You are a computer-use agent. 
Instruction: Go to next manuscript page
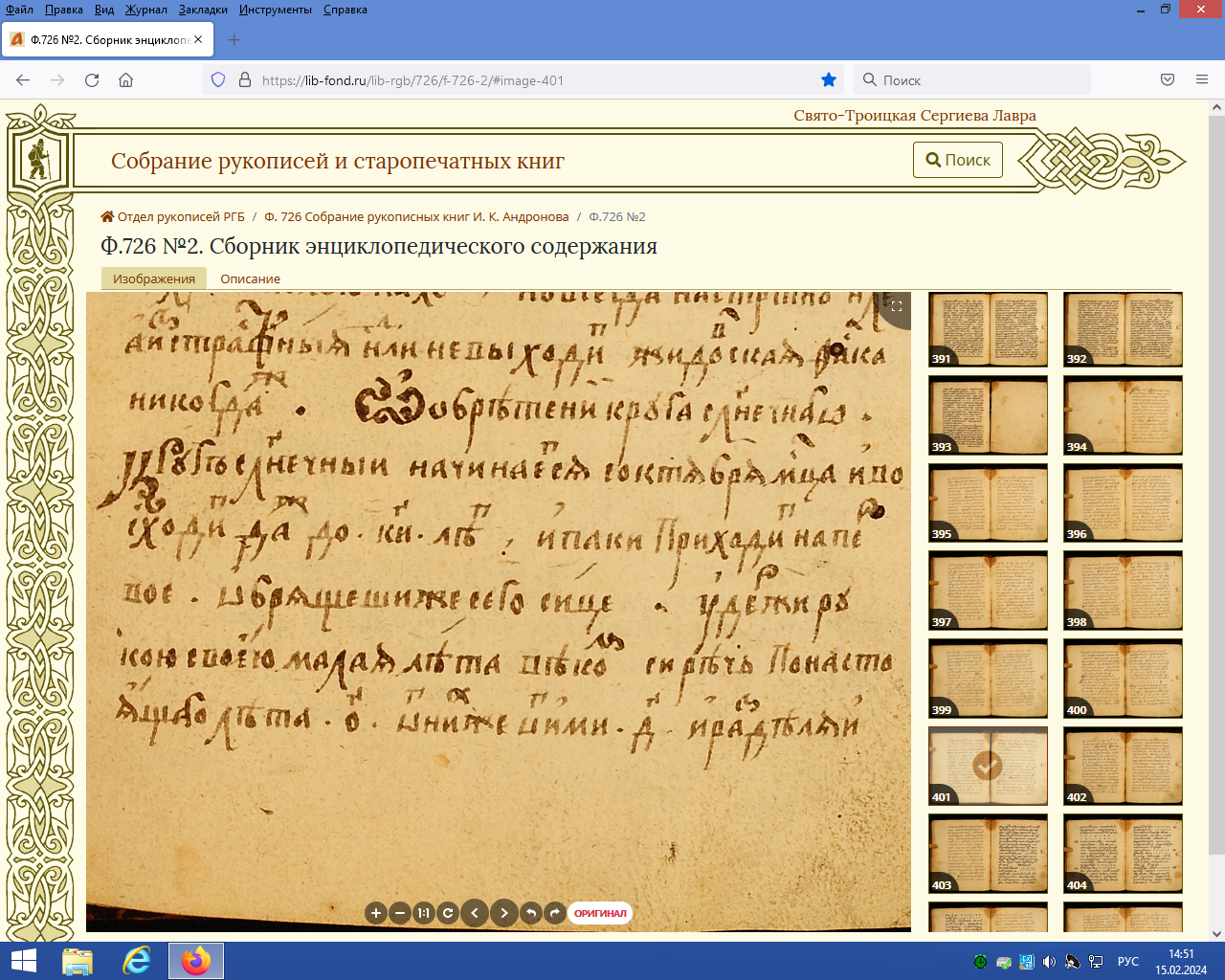coord(504,913)
